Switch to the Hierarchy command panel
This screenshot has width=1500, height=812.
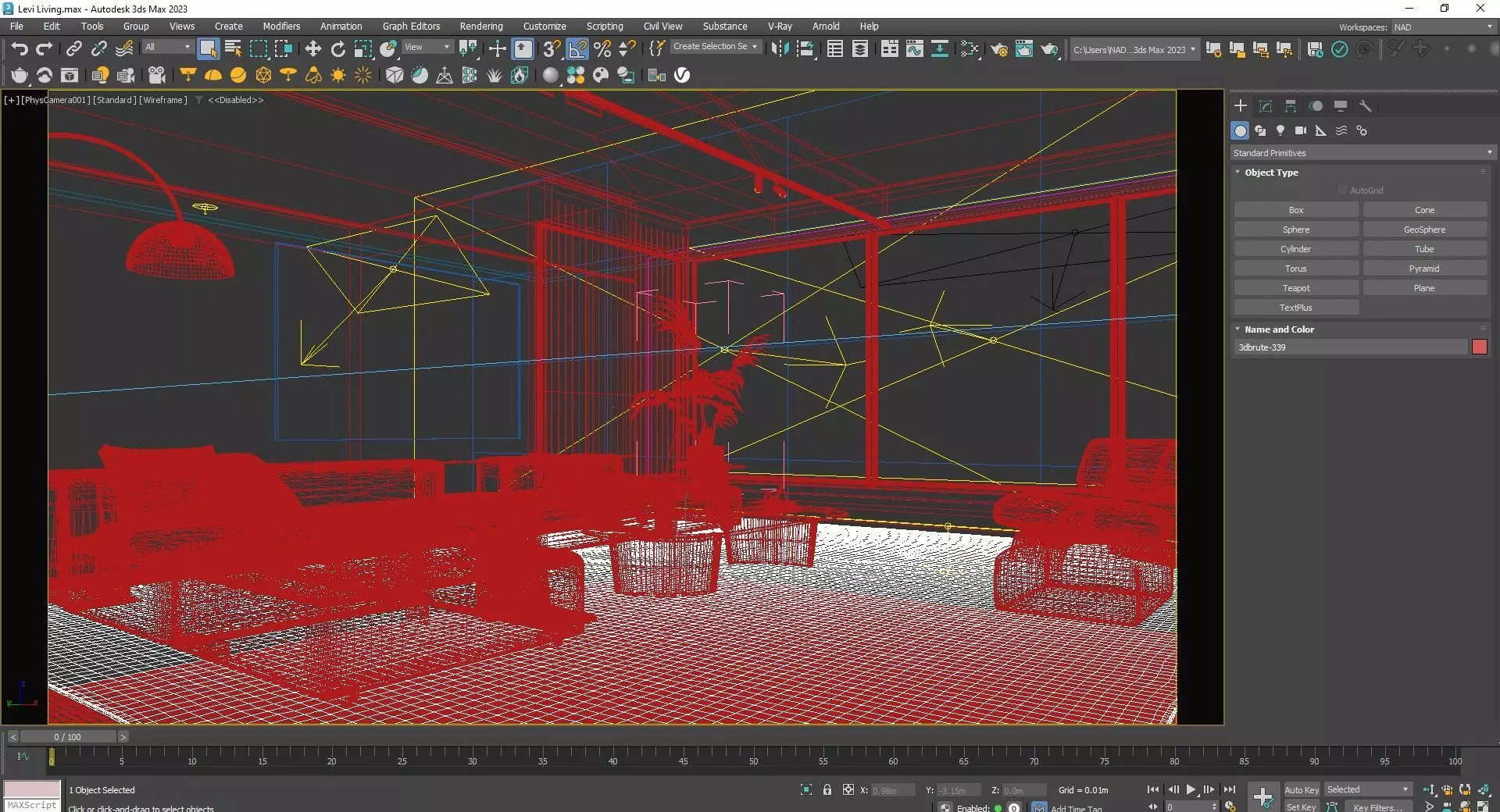point(1291,106)
